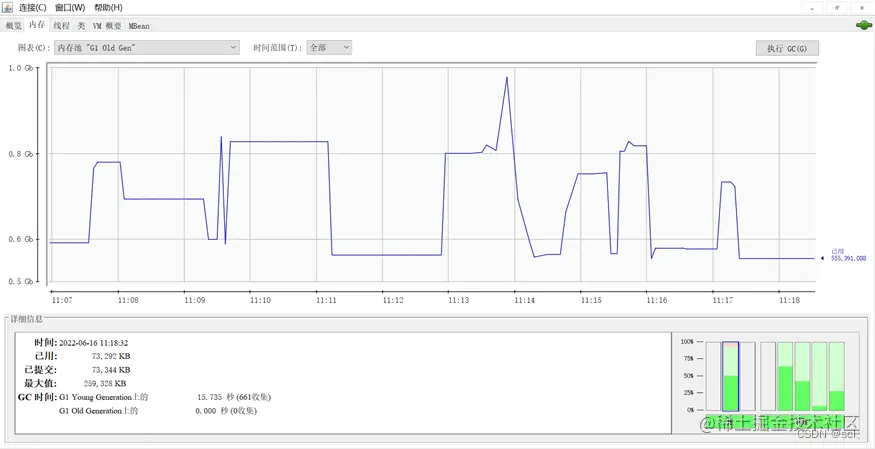Click the G1 Young Generation上的 text
Screen dimensions: 875x449
(x=103, y=397)
